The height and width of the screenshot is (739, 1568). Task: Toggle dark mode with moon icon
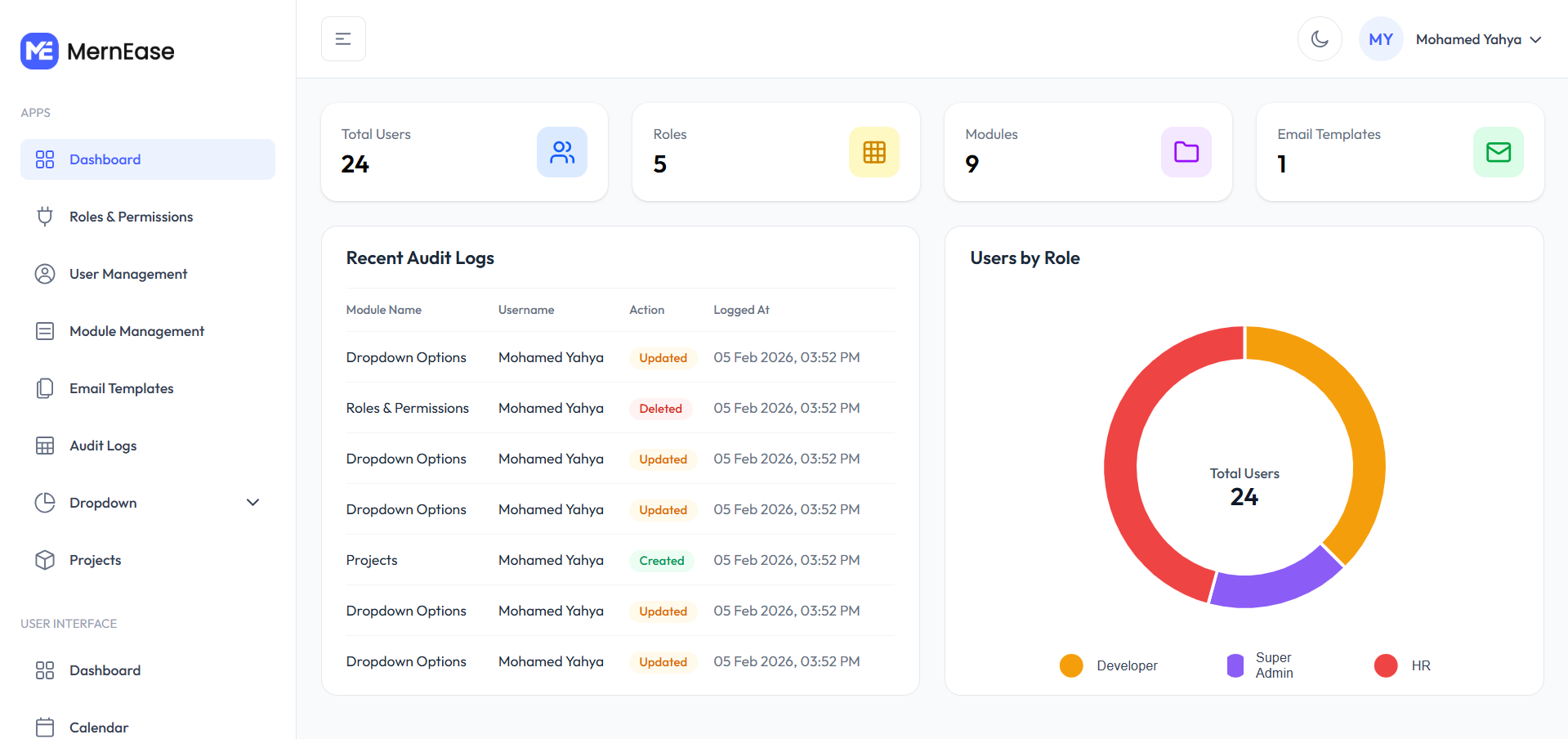click(x=1320, y=39)
